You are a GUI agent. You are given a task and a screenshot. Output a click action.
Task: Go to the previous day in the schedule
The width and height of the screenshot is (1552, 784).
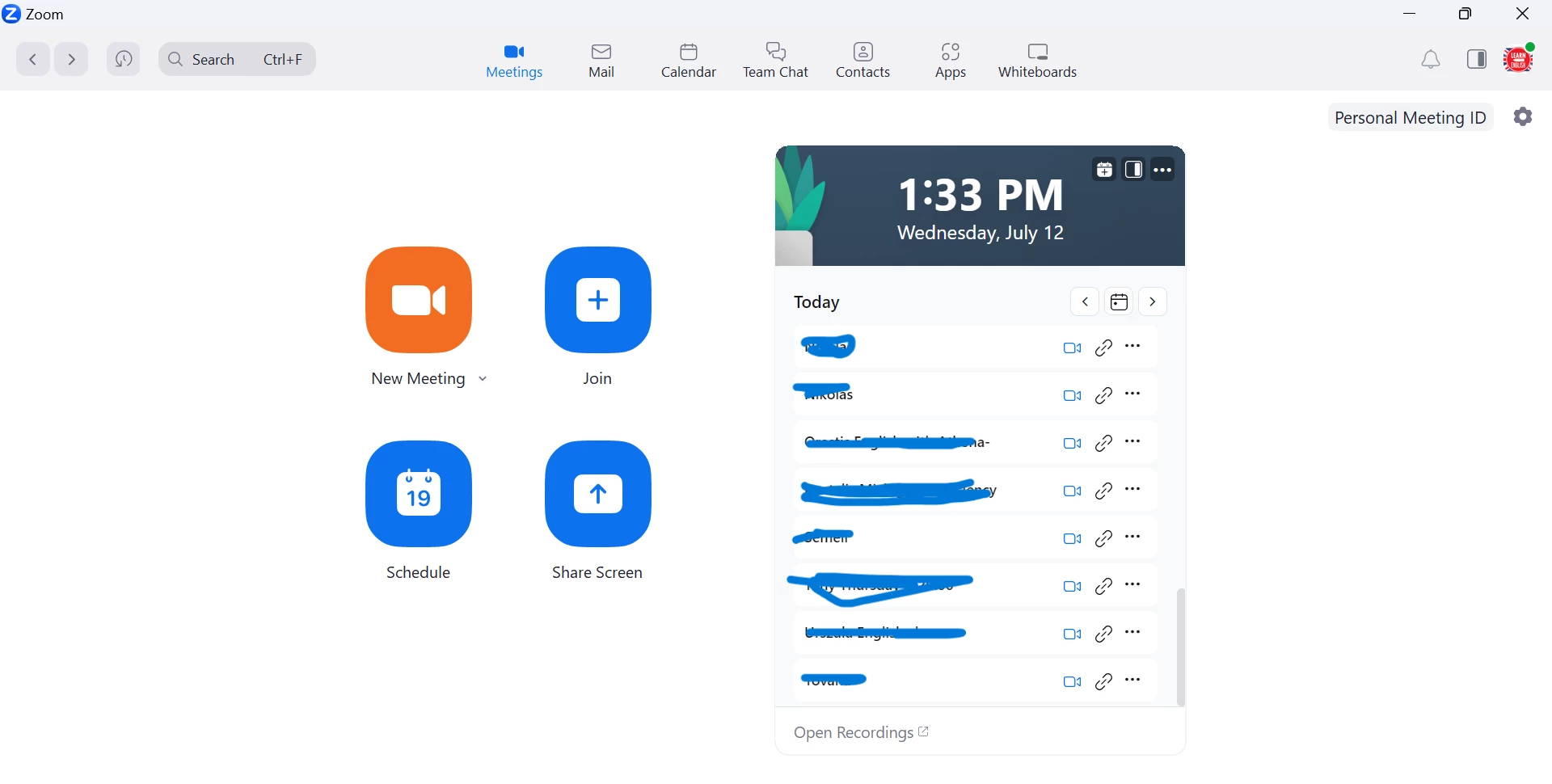1086,303
